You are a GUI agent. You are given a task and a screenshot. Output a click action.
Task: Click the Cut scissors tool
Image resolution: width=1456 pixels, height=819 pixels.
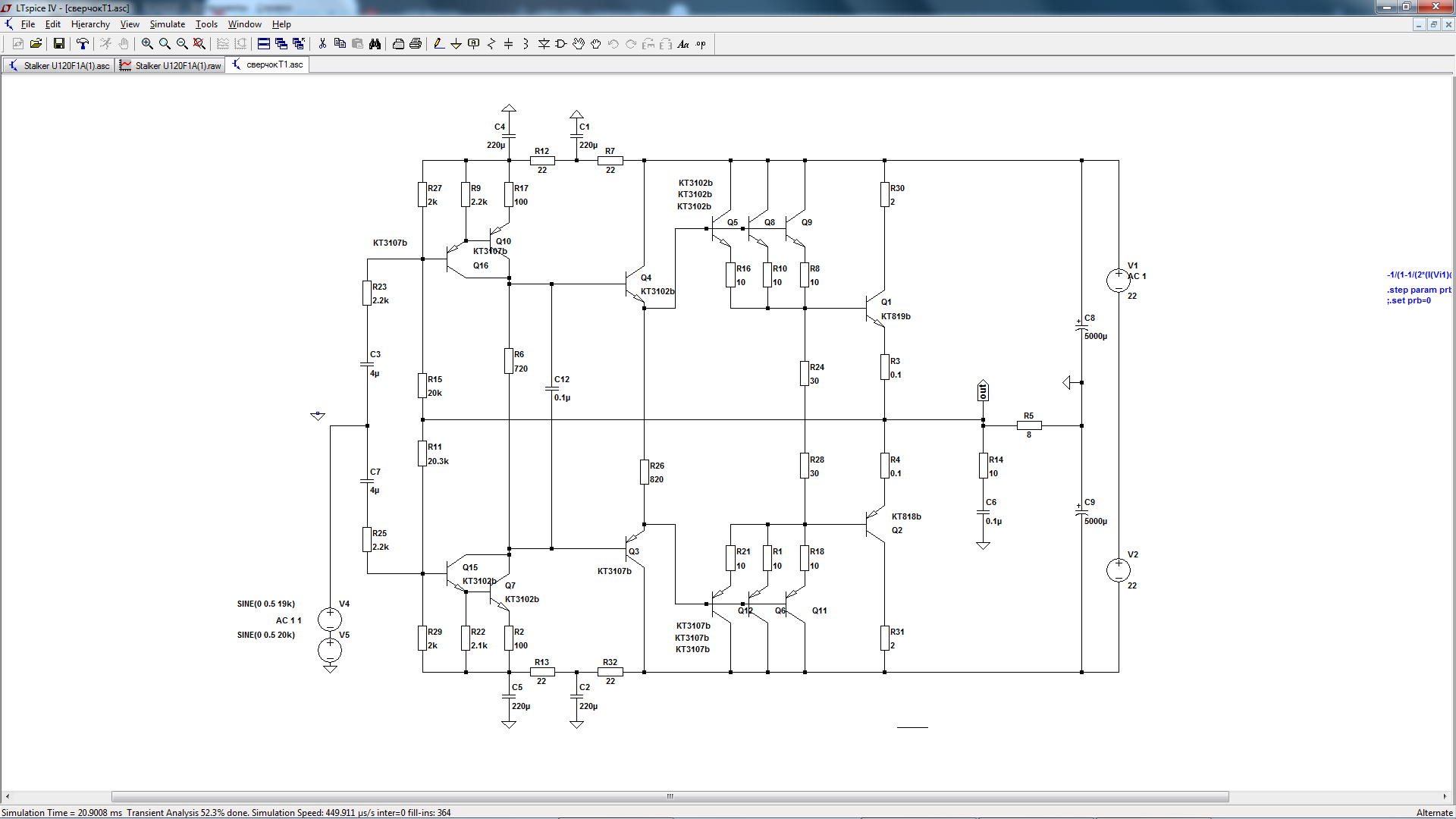(322, 44)
